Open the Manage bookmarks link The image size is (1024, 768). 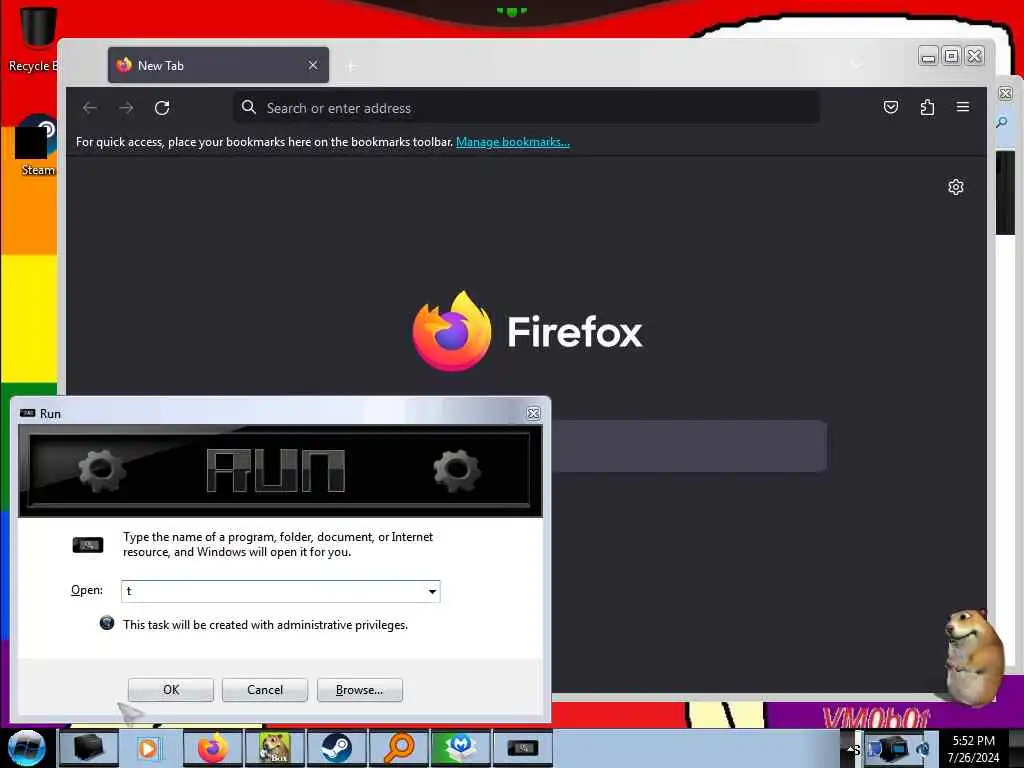point(513,142)
